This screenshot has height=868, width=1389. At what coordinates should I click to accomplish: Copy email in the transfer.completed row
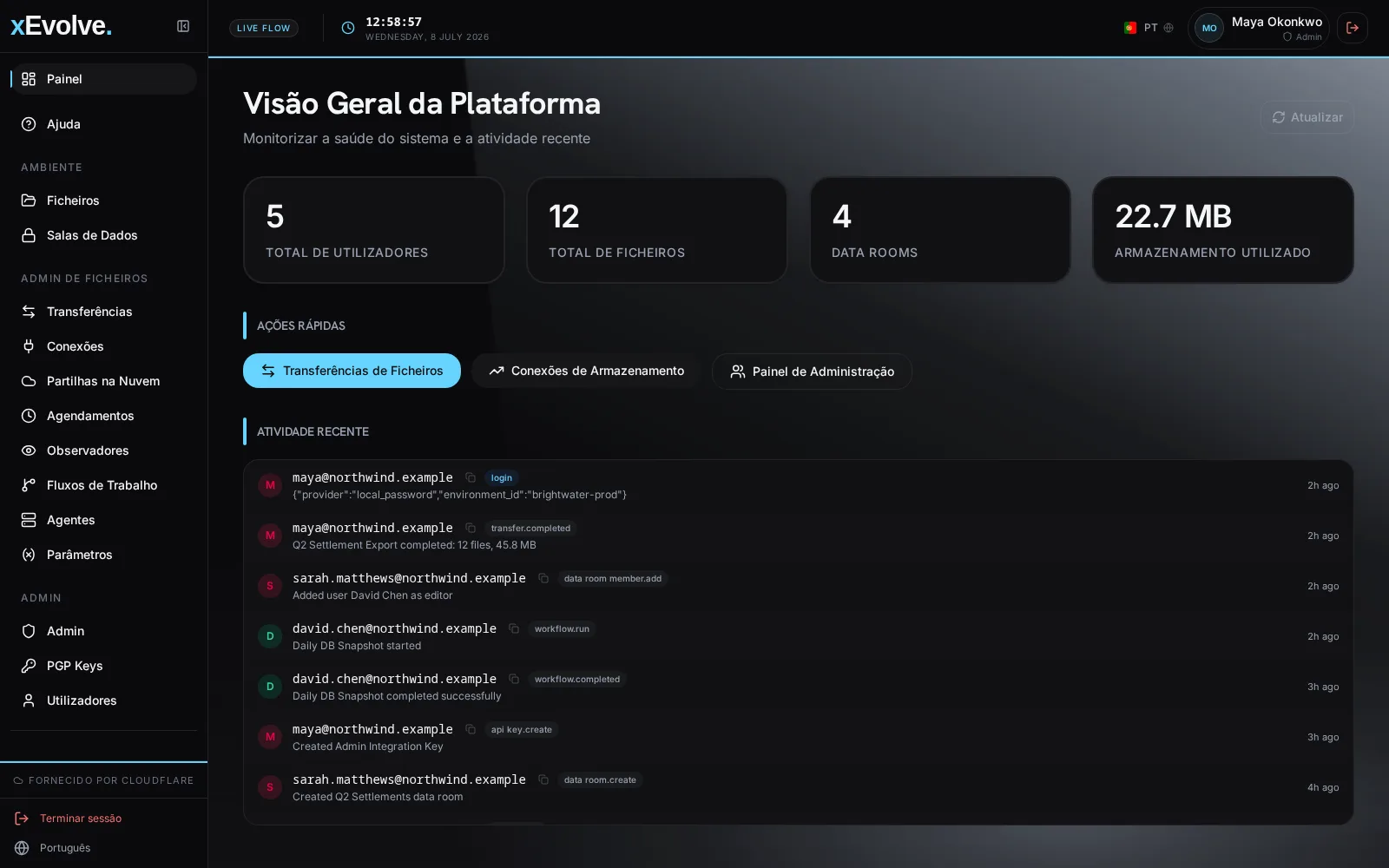[x=471, y=528]
